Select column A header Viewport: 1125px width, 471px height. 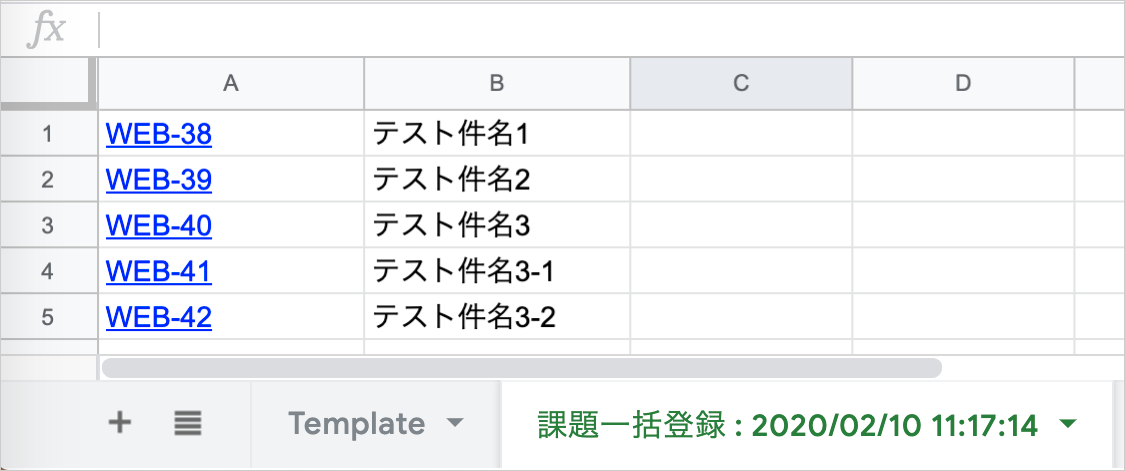231,84
